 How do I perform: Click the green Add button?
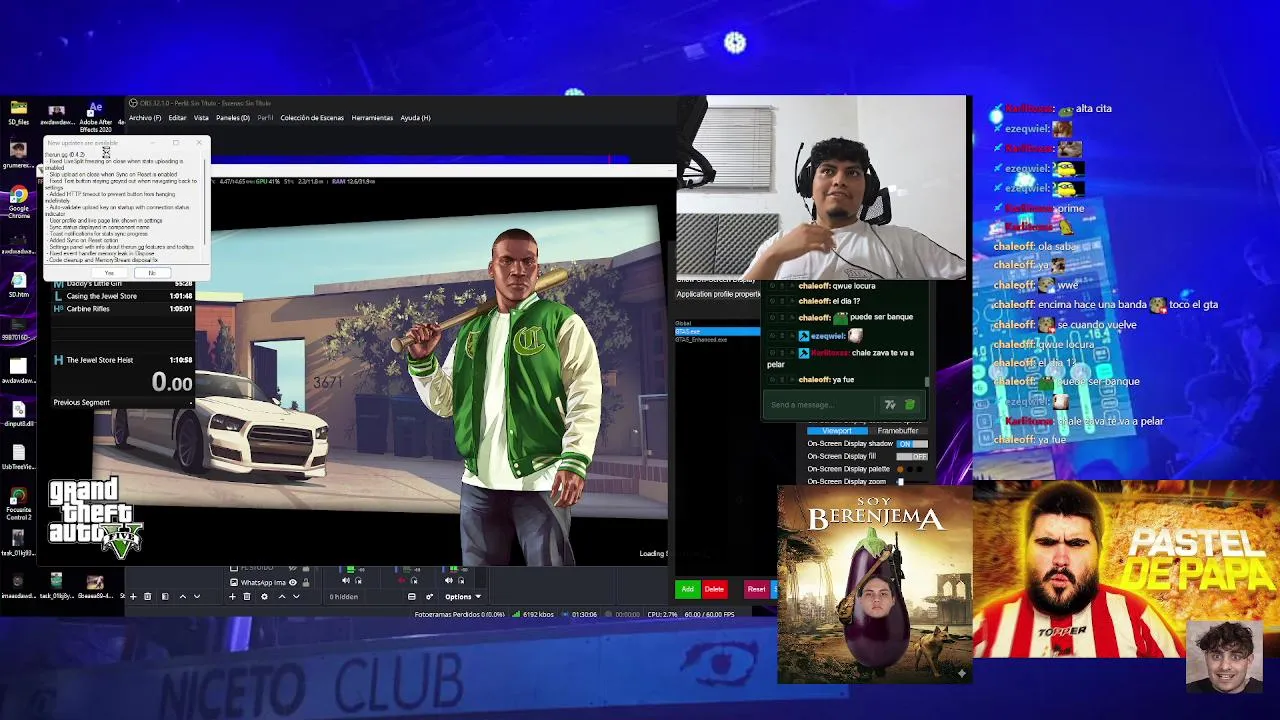(687, 589)
